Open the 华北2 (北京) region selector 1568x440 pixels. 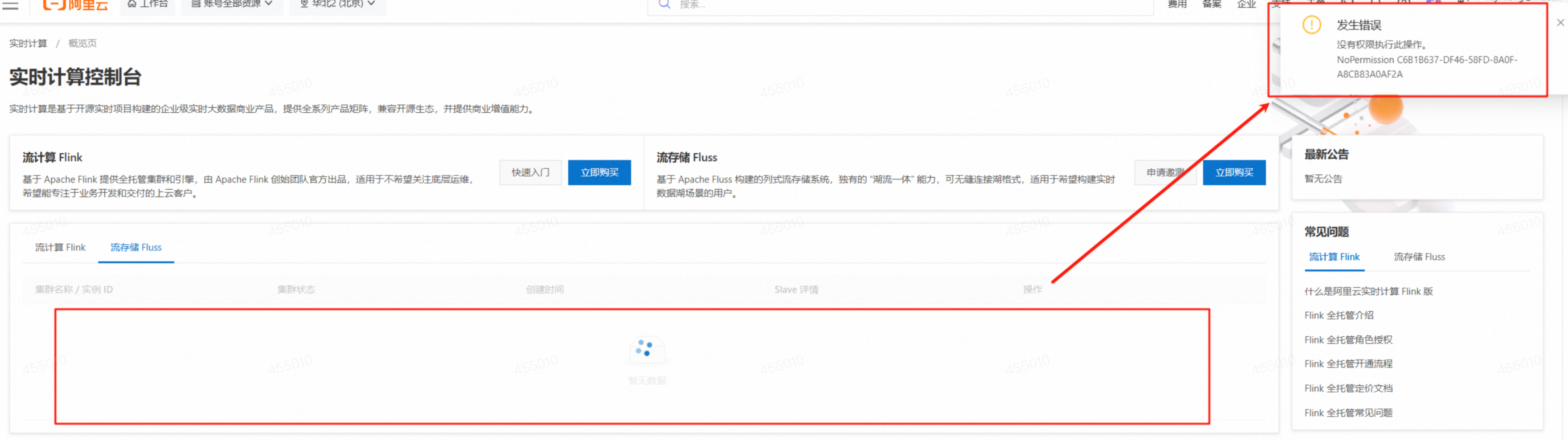[x=337, y=4]
